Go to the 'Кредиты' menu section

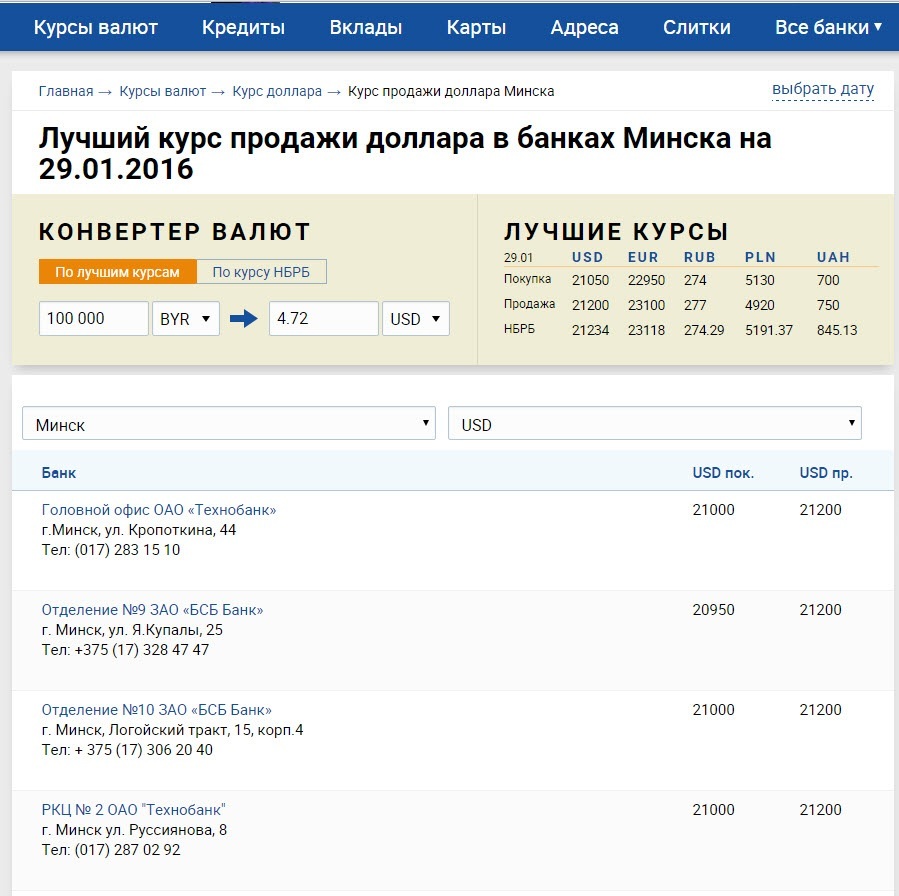click(x=243, y=27)
